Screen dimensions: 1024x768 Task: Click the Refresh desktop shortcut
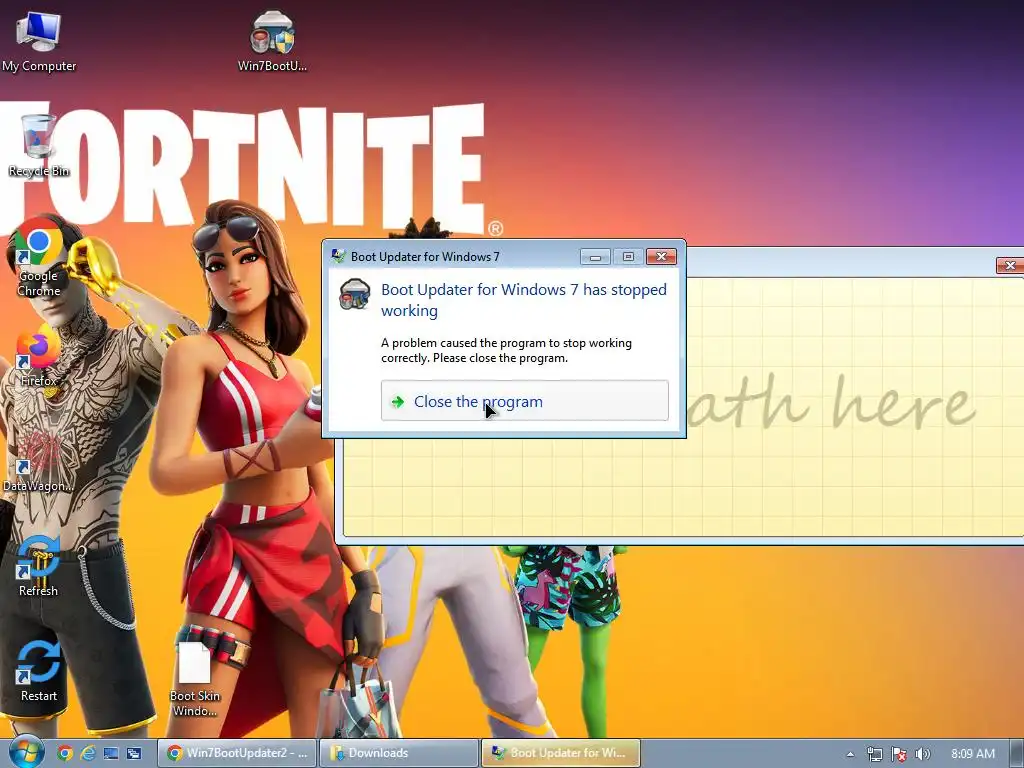click(x=39, y=567)
